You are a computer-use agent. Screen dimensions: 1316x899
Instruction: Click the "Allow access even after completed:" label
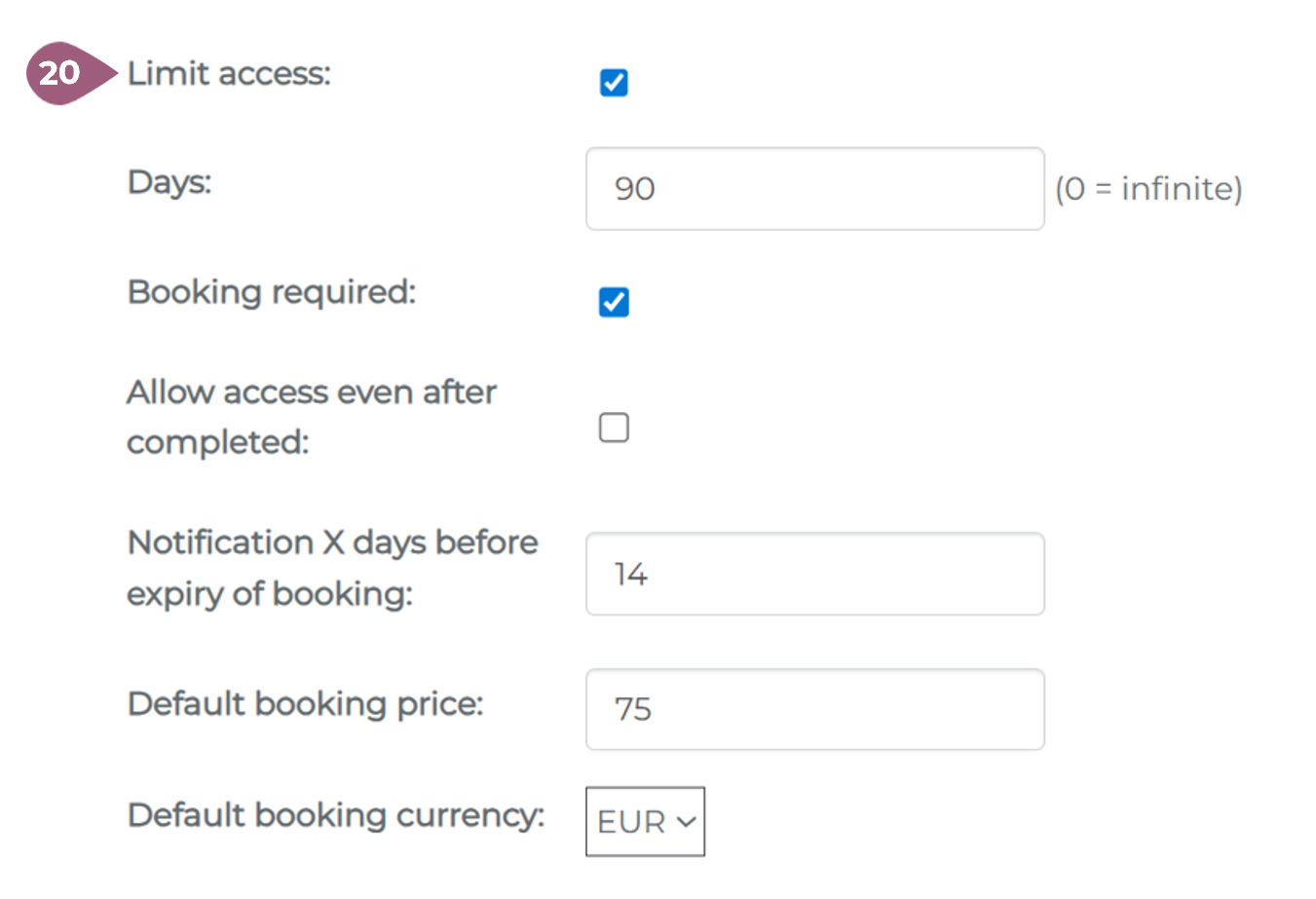tap(311, 417)
